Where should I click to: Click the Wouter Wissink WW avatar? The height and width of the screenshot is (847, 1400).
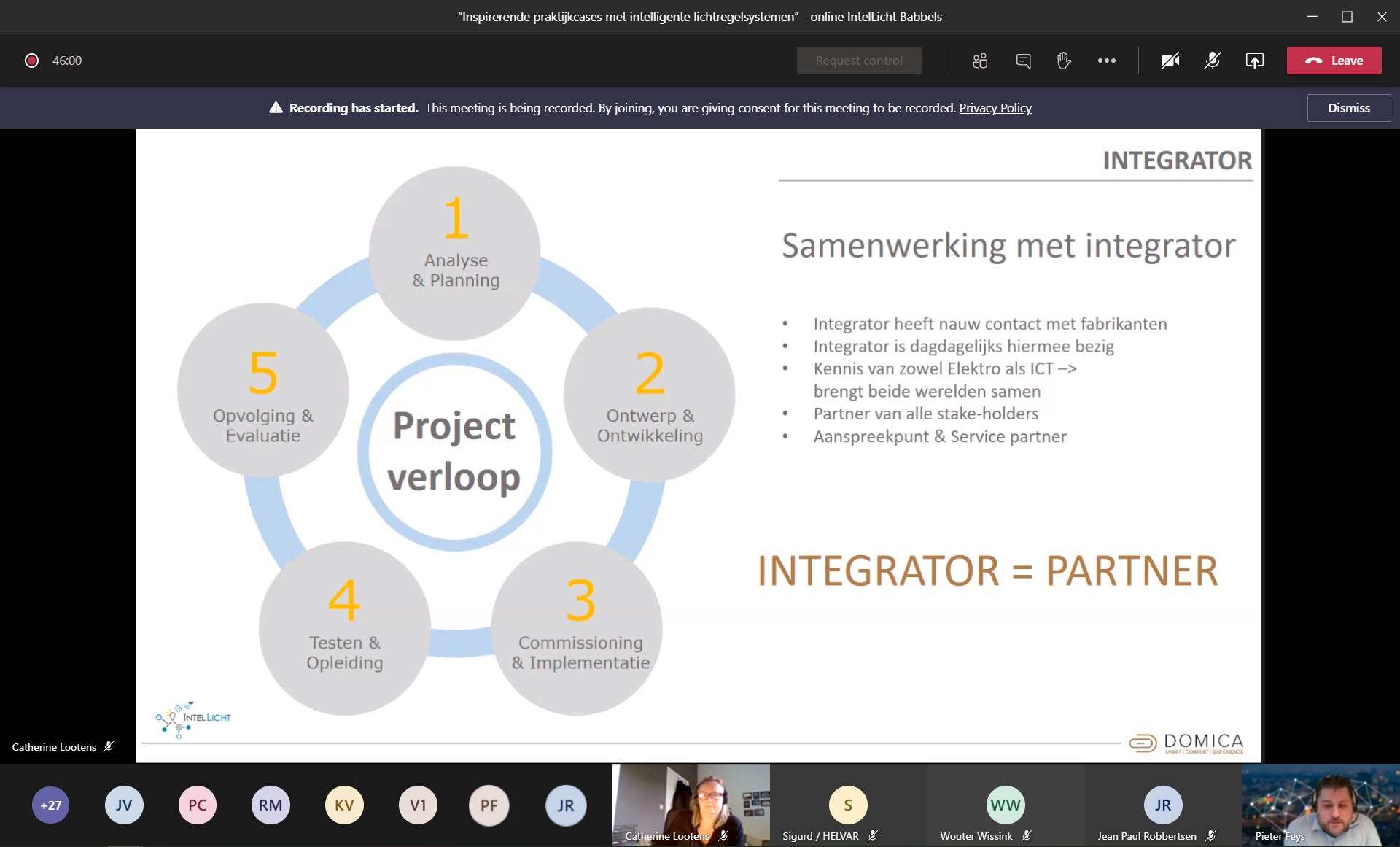point(1005,805)
